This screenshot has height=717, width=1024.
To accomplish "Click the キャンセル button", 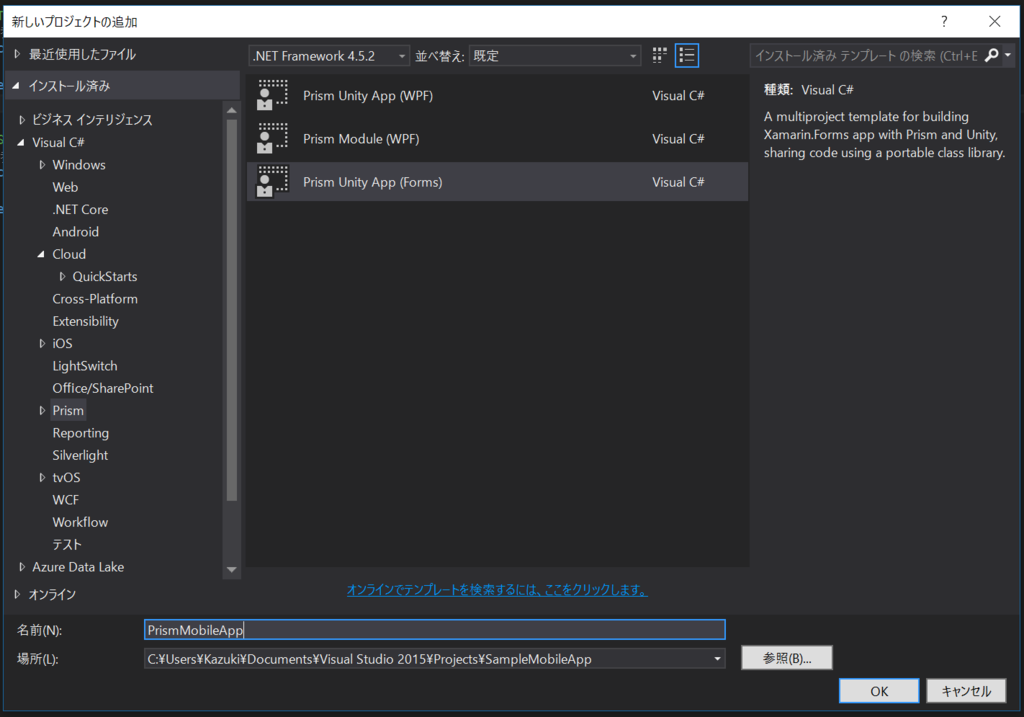I will 966,691.
